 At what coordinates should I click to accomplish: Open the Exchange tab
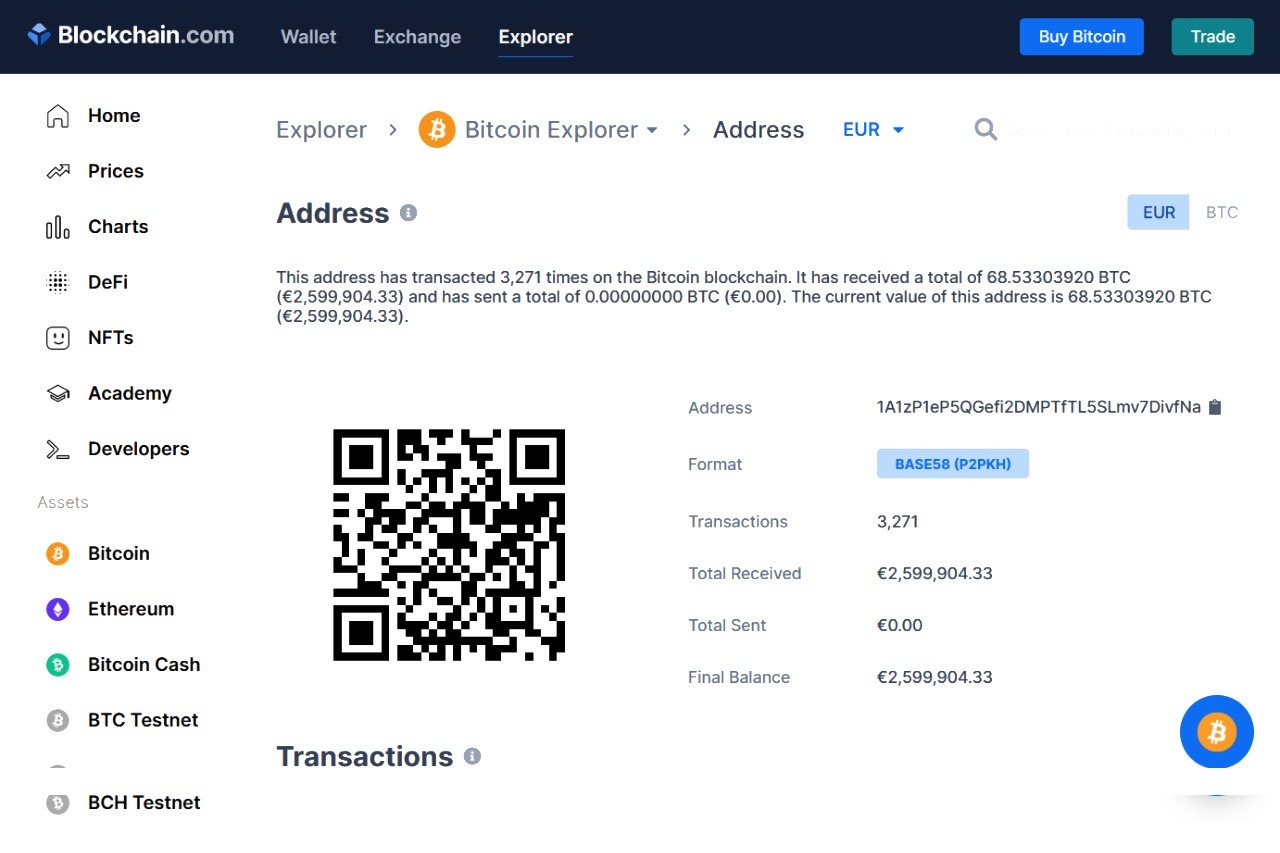417,37
